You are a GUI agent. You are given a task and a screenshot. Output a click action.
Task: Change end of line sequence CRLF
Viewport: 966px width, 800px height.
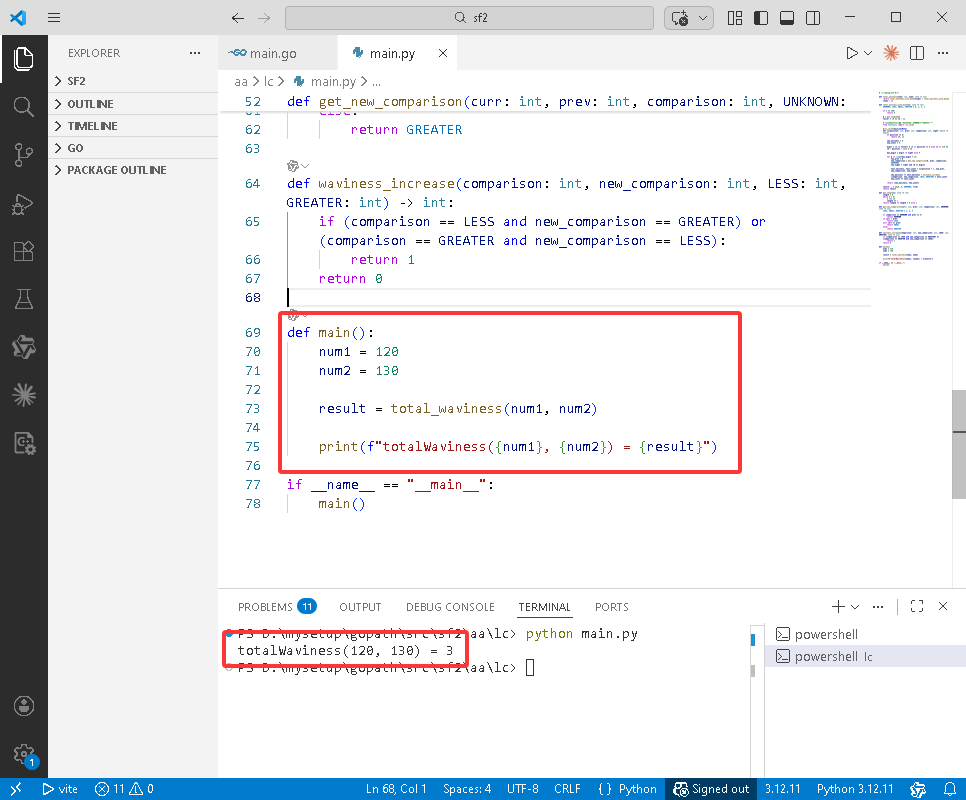coord(567,789)
